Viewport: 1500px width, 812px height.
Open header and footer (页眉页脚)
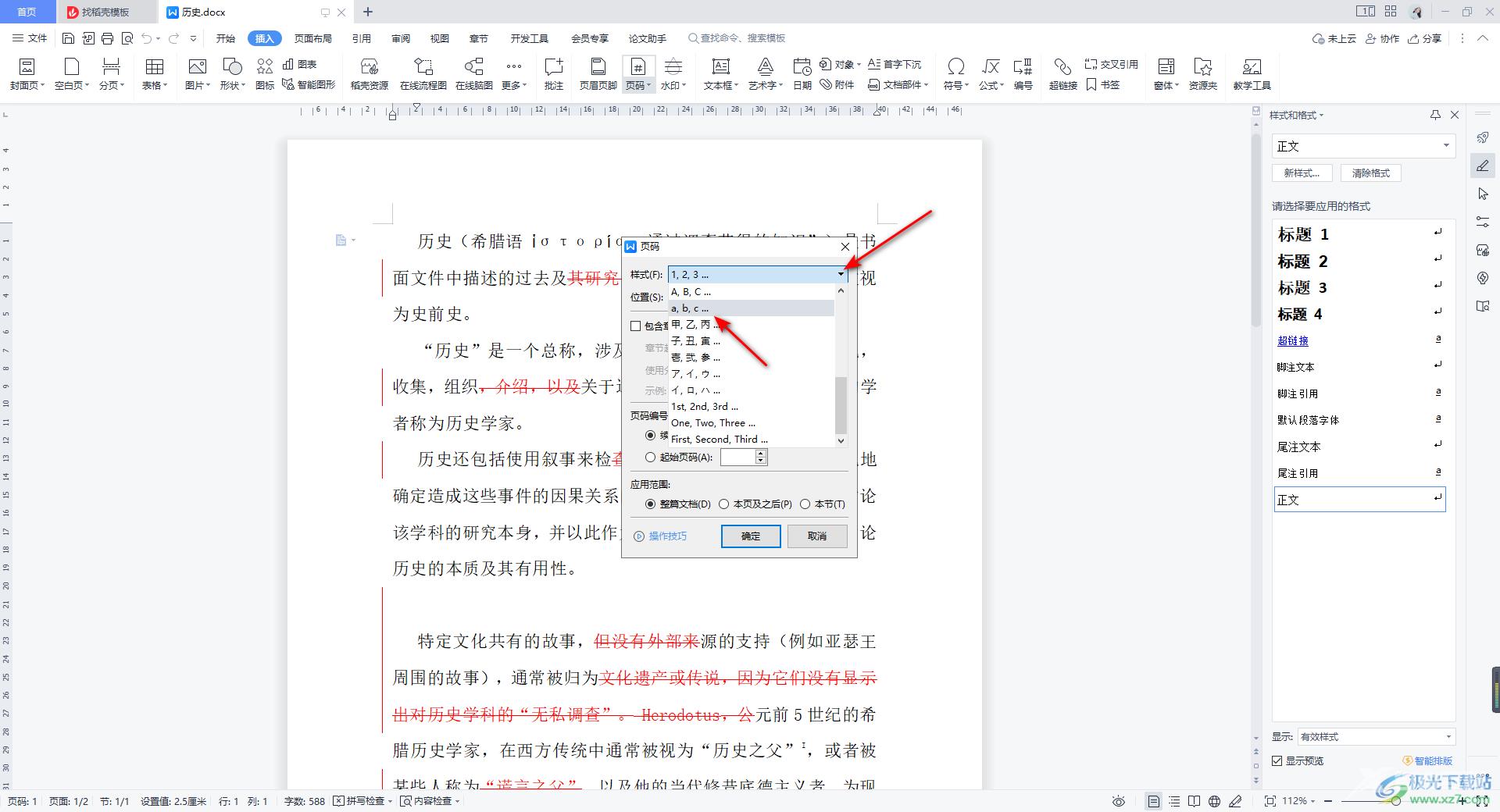[598, 74]
